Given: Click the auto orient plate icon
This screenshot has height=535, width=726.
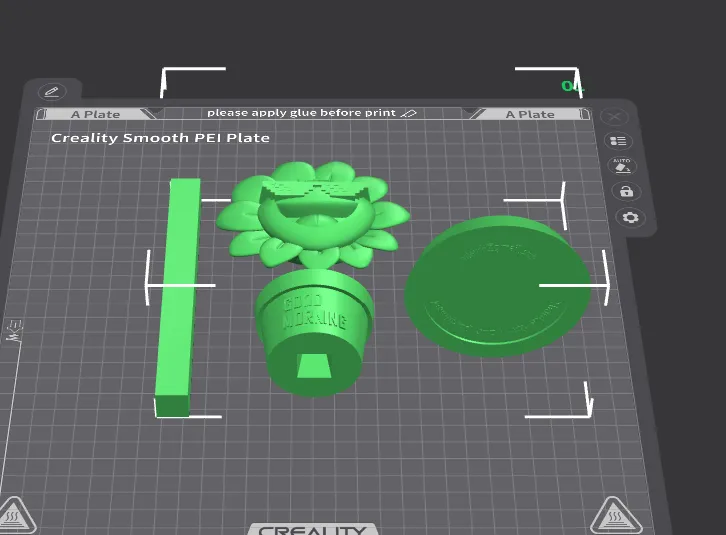Looking at the screenshot, I should coord(622,166).
